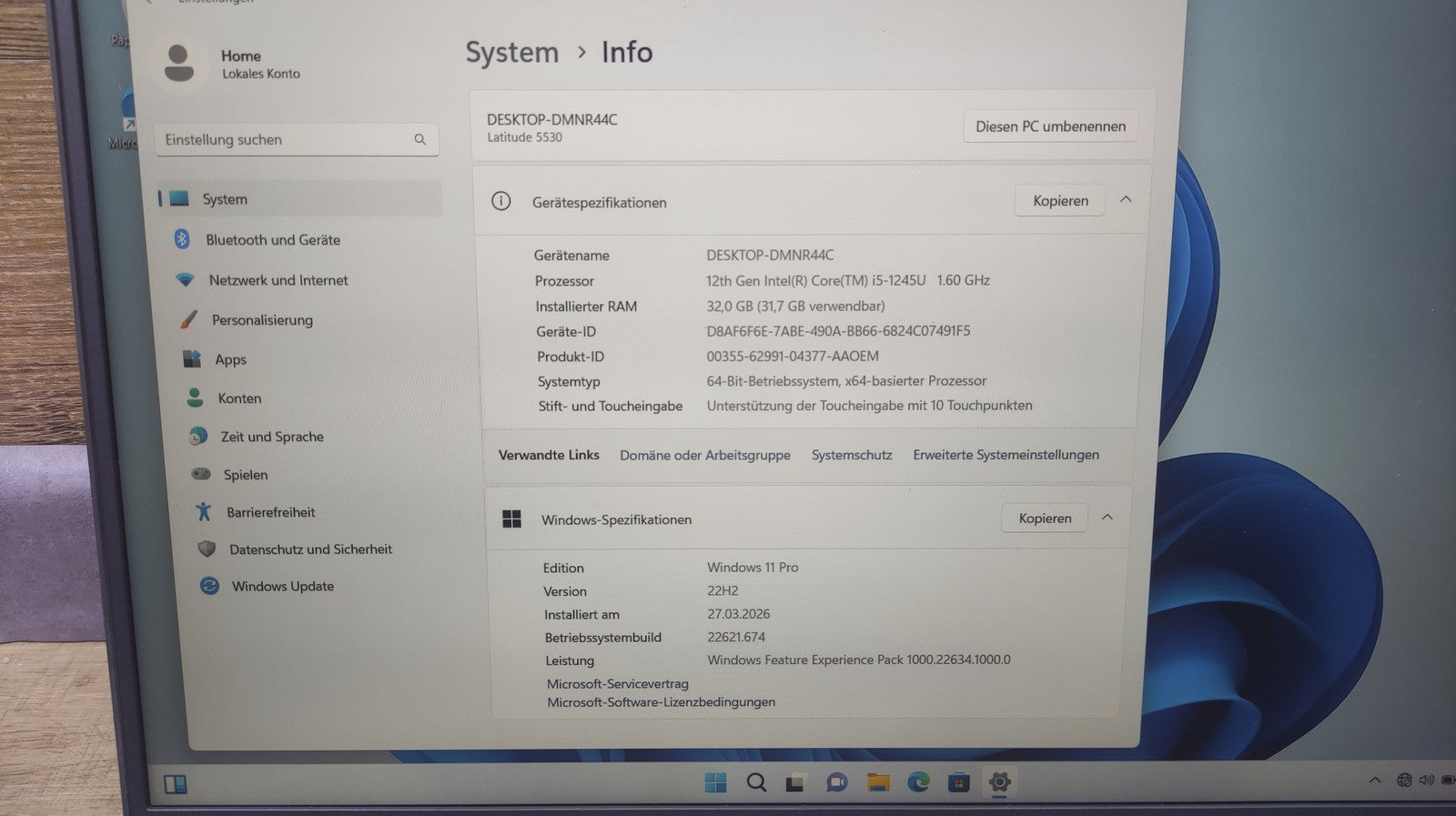1456x816 pixels.
Task: Click the user avatar icon
Action: click(x=179, y=63)
